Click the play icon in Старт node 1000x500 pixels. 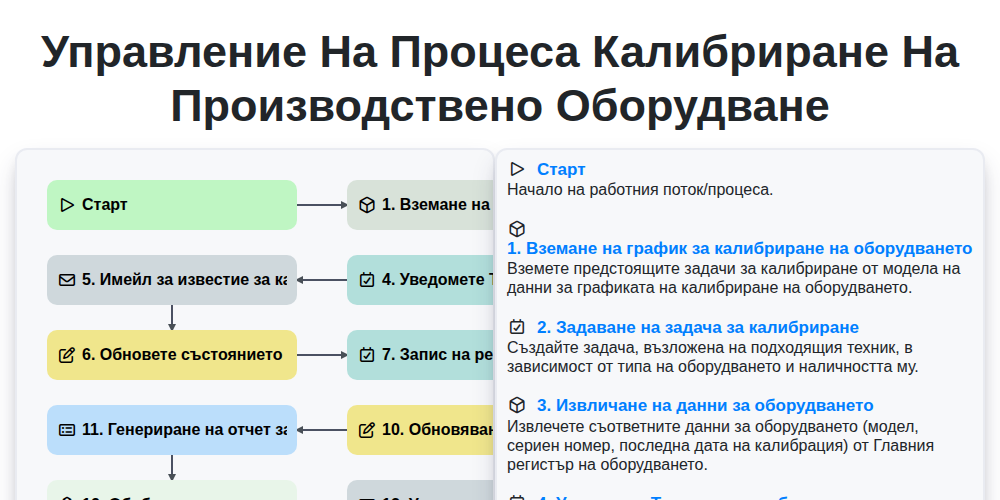(67, 205)
